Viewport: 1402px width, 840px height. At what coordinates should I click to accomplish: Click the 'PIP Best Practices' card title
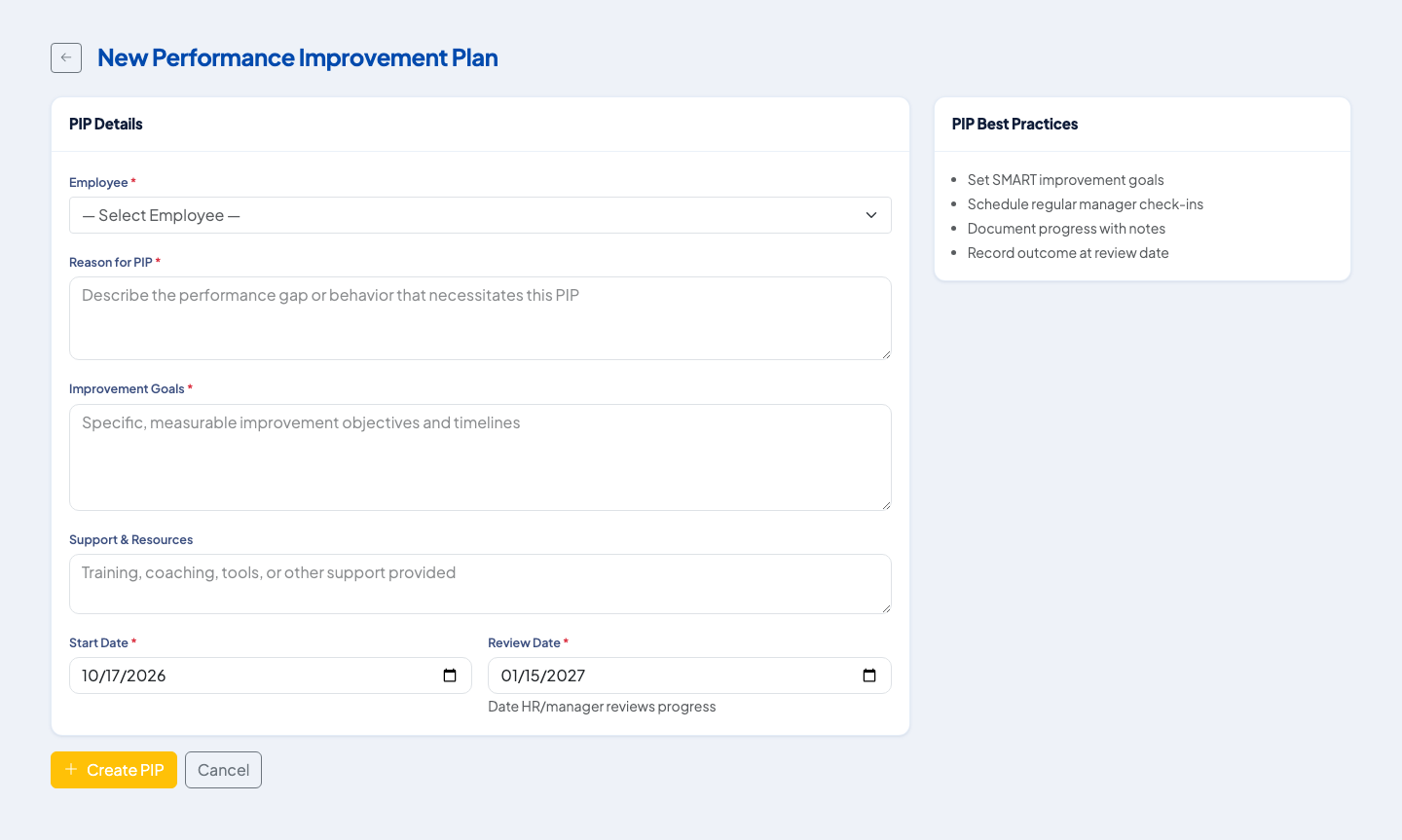click(x=1015, y=124)
